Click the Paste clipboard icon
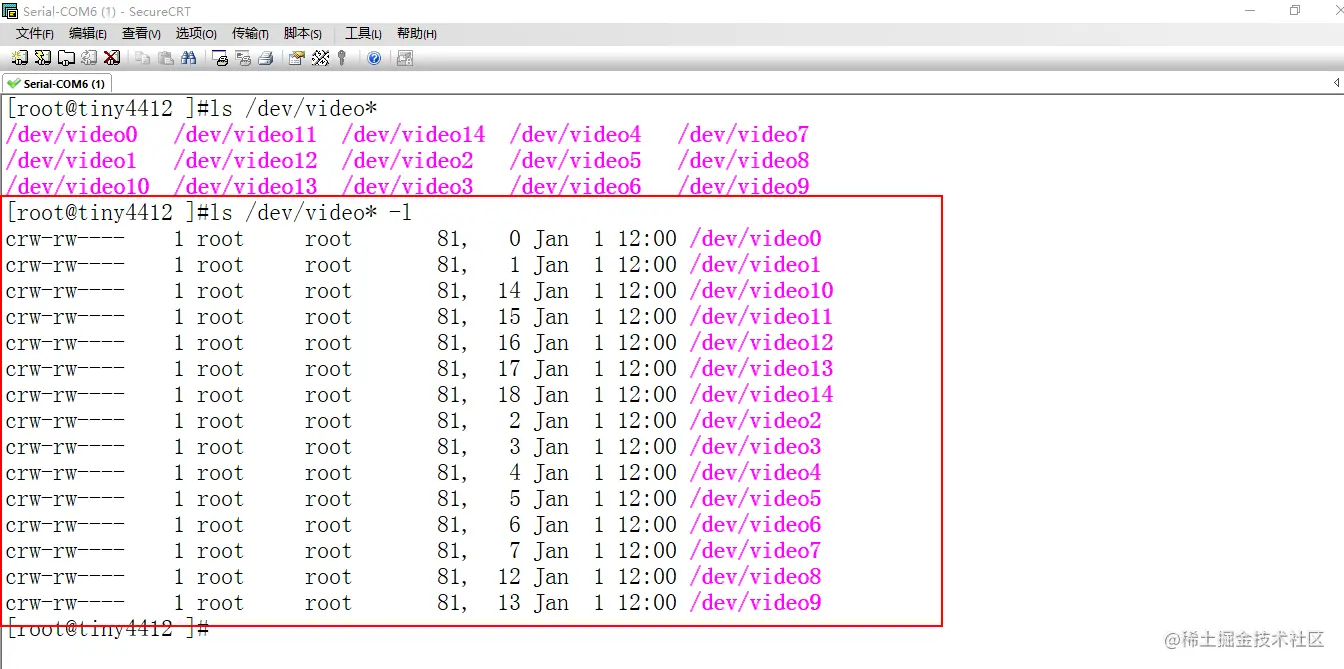The width and height of the screenshot is (1344, 669). pos(166,58)
